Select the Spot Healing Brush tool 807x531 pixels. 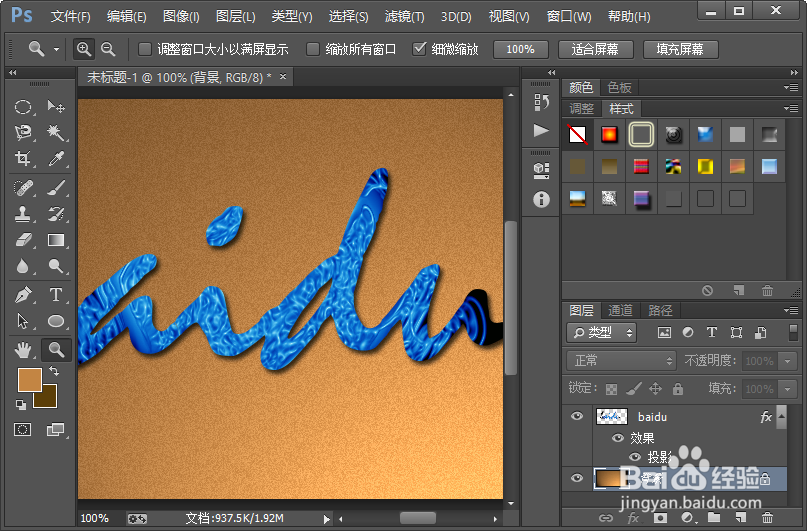(23, 188)
